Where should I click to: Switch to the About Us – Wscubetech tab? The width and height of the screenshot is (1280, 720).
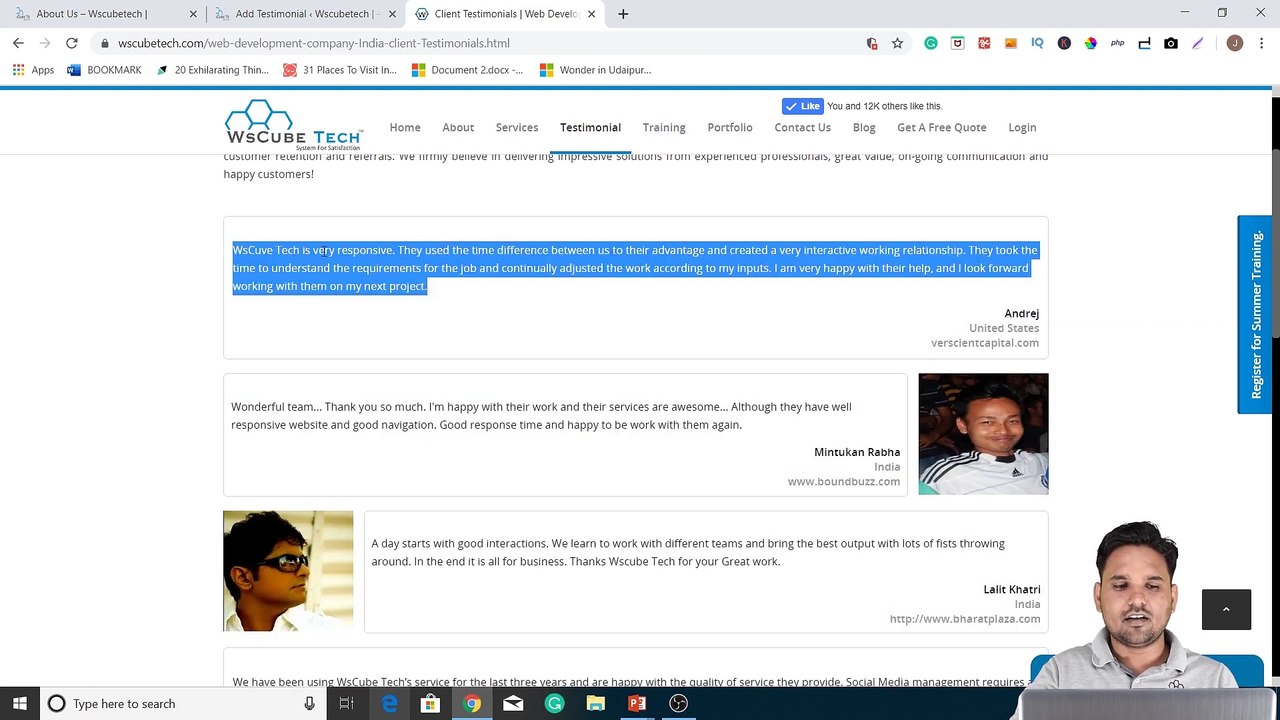coord(104,14)
